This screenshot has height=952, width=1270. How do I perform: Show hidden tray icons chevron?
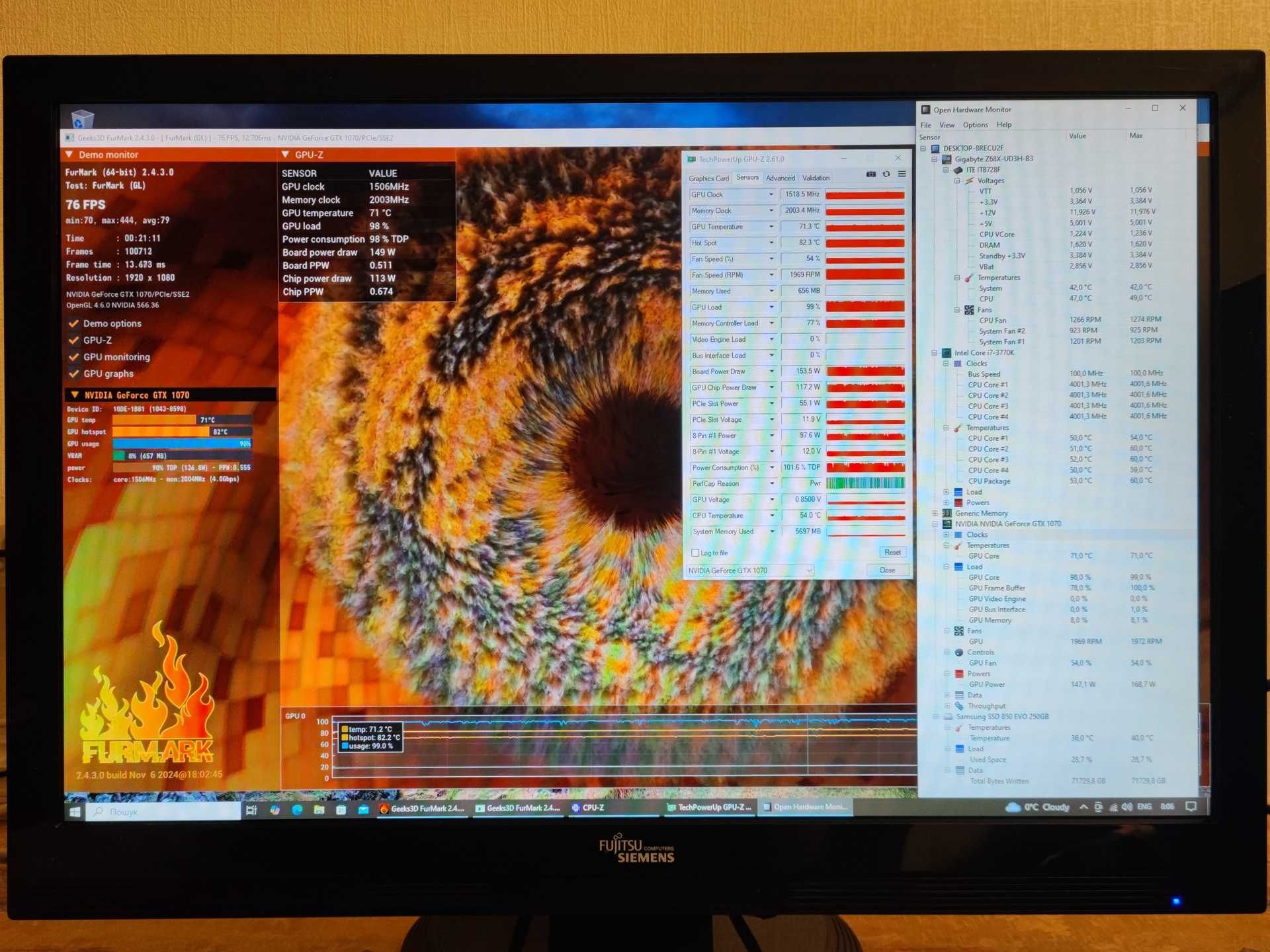coord(1083,807)
